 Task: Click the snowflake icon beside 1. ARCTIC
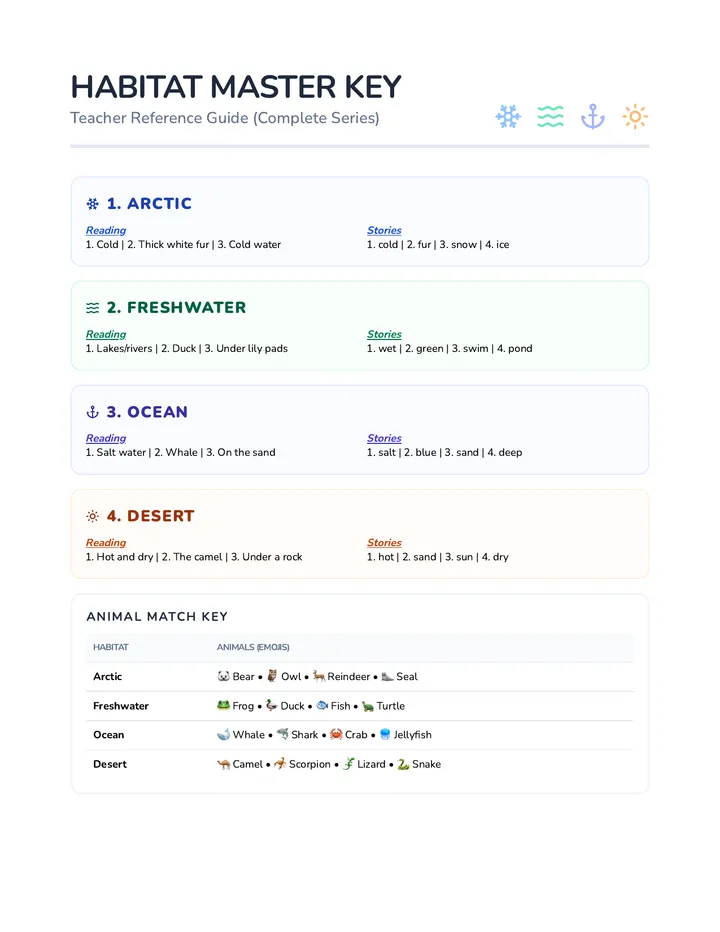pos(93,204)
